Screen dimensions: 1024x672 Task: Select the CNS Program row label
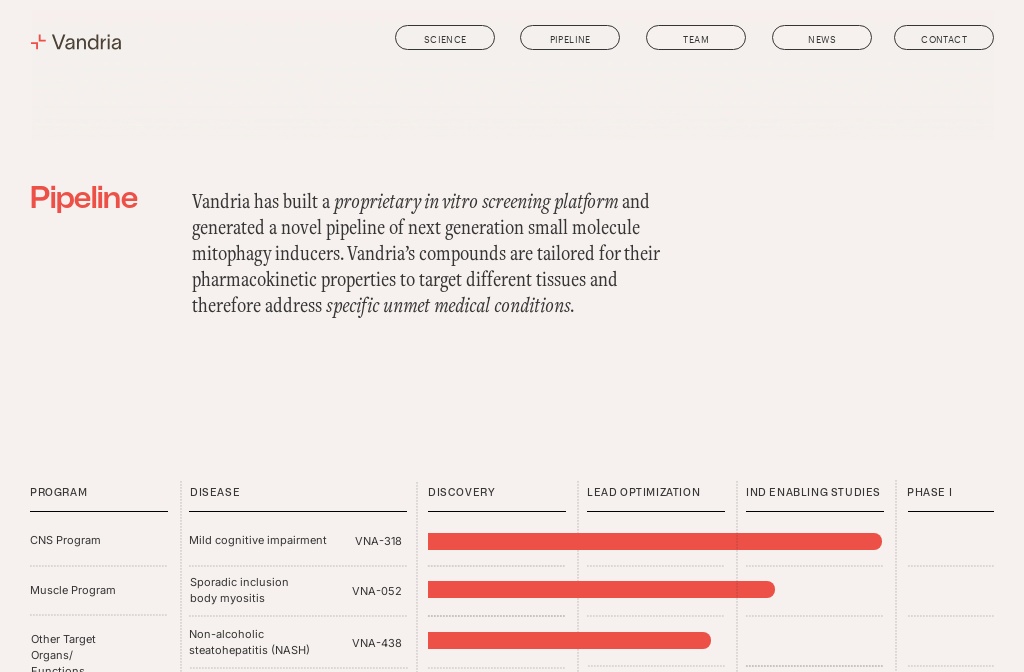coord(66,540)
